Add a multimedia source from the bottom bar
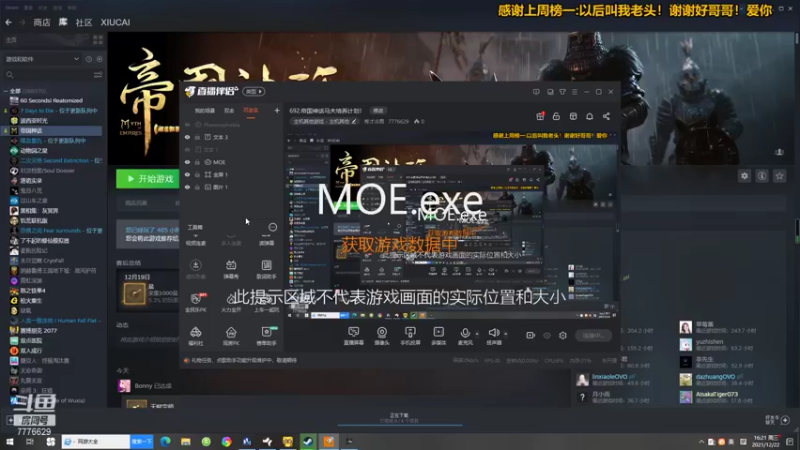This screenshot has width=800, height=450. [x=439, y=336]
